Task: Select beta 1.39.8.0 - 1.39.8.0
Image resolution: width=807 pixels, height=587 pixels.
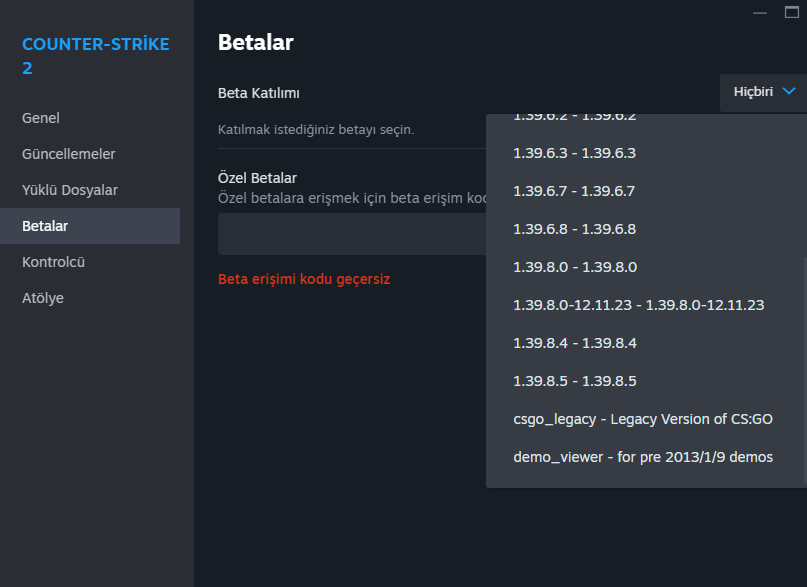Action: [646, 267]
